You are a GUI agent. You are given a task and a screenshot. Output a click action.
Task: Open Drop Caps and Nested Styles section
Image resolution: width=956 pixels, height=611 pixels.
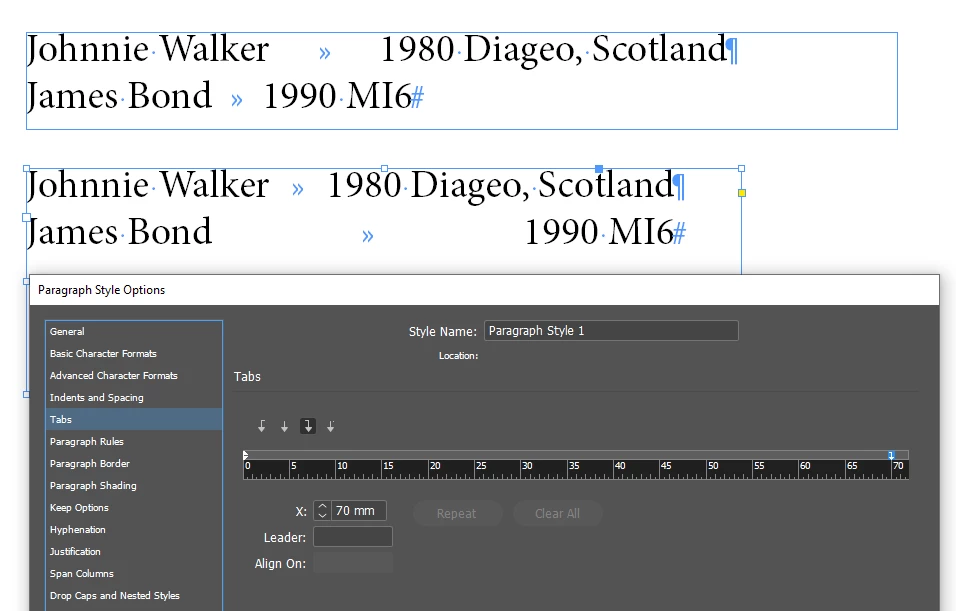(134, 595)
